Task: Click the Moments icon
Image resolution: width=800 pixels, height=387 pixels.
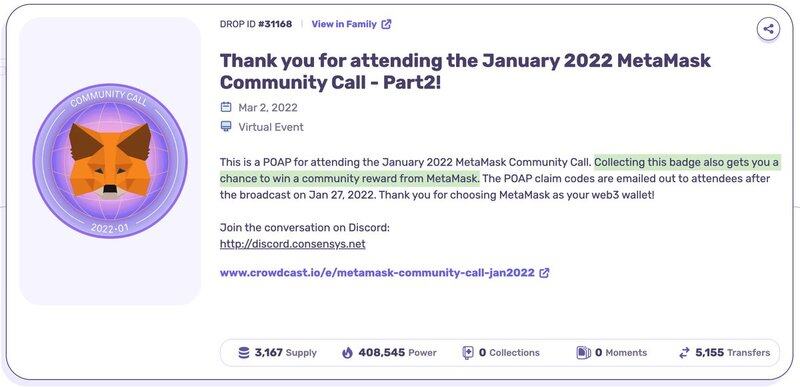Action: (583, 352)
